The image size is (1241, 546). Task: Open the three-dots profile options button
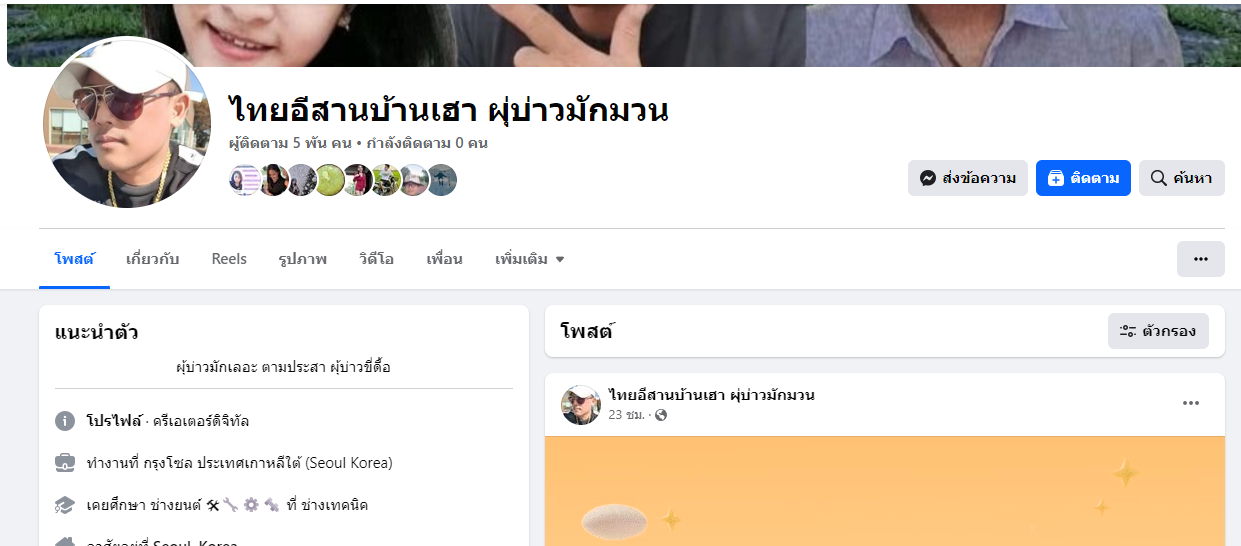coord(1201,259)
